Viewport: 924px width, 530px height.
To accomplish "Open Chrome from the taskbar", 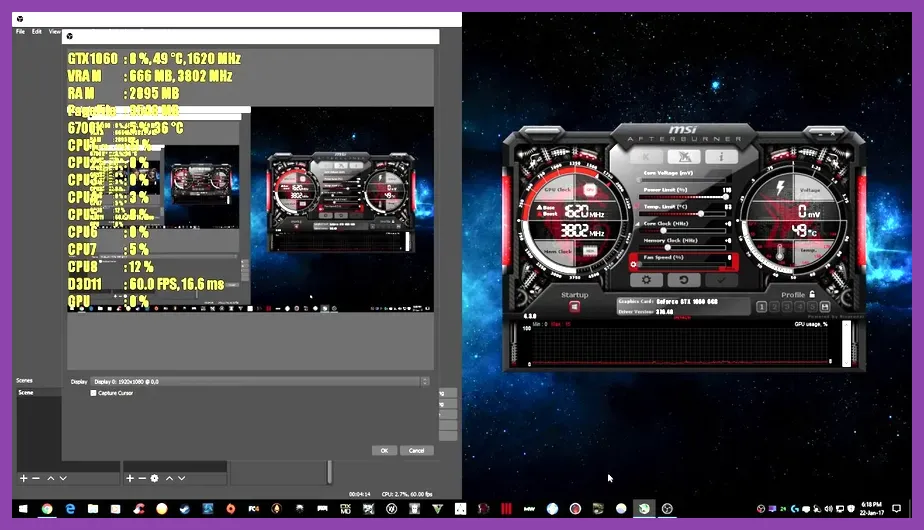I will click(x=47, y=508).
